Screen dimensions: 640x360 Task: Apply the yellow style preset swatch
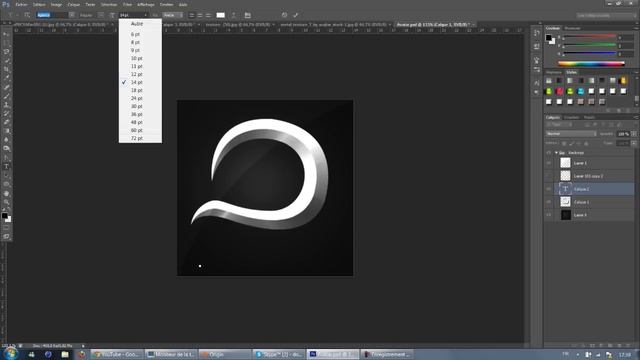623,80
